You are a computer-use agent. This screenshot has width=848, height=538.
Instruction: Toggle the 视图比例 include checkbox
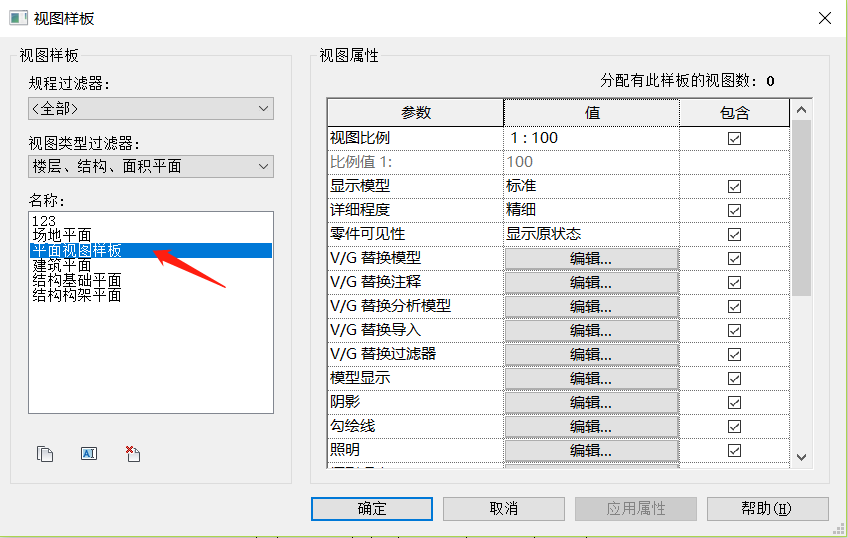click(x=735, y=138)
